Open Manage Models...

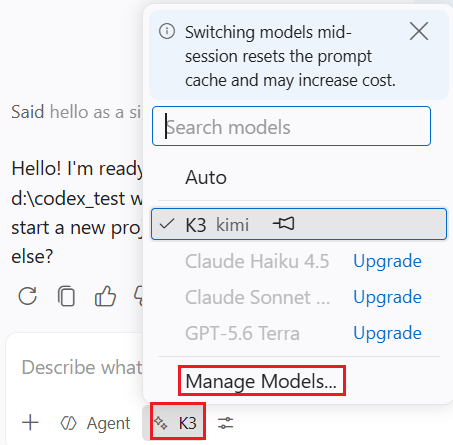point(262,381)
